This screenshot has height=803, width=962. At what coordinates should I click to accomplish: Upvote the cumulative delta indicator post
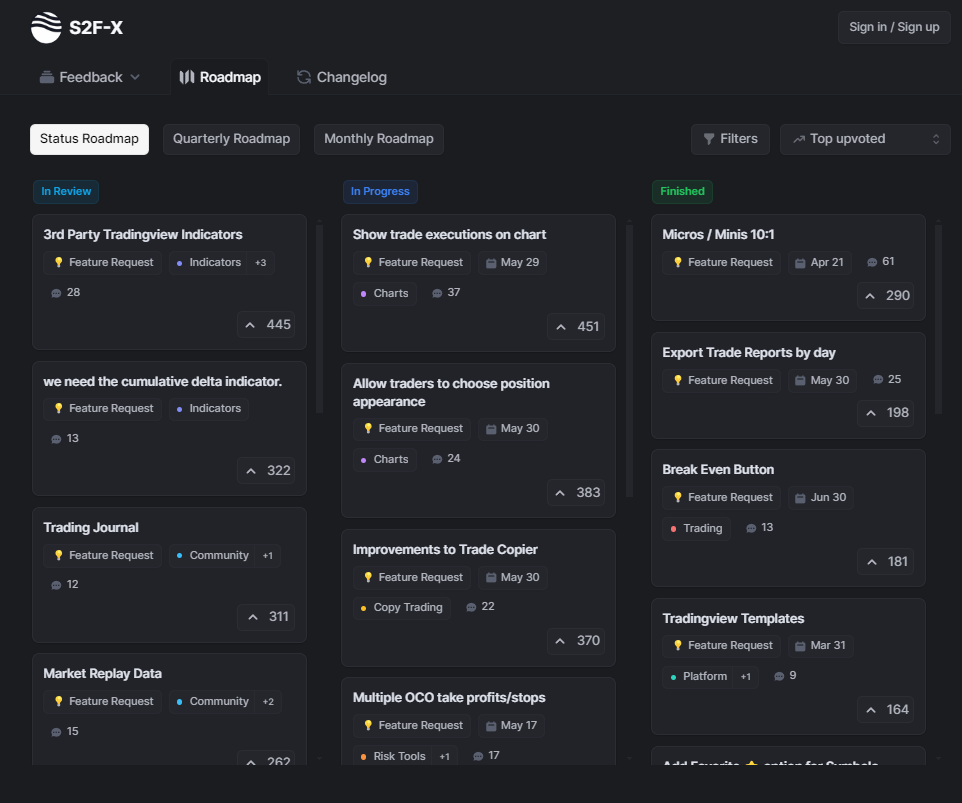(266, 471)
